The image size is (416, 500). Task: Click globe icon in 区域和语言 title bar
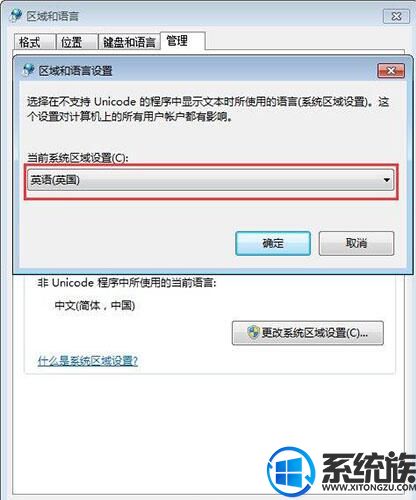[x=16, y=16]
